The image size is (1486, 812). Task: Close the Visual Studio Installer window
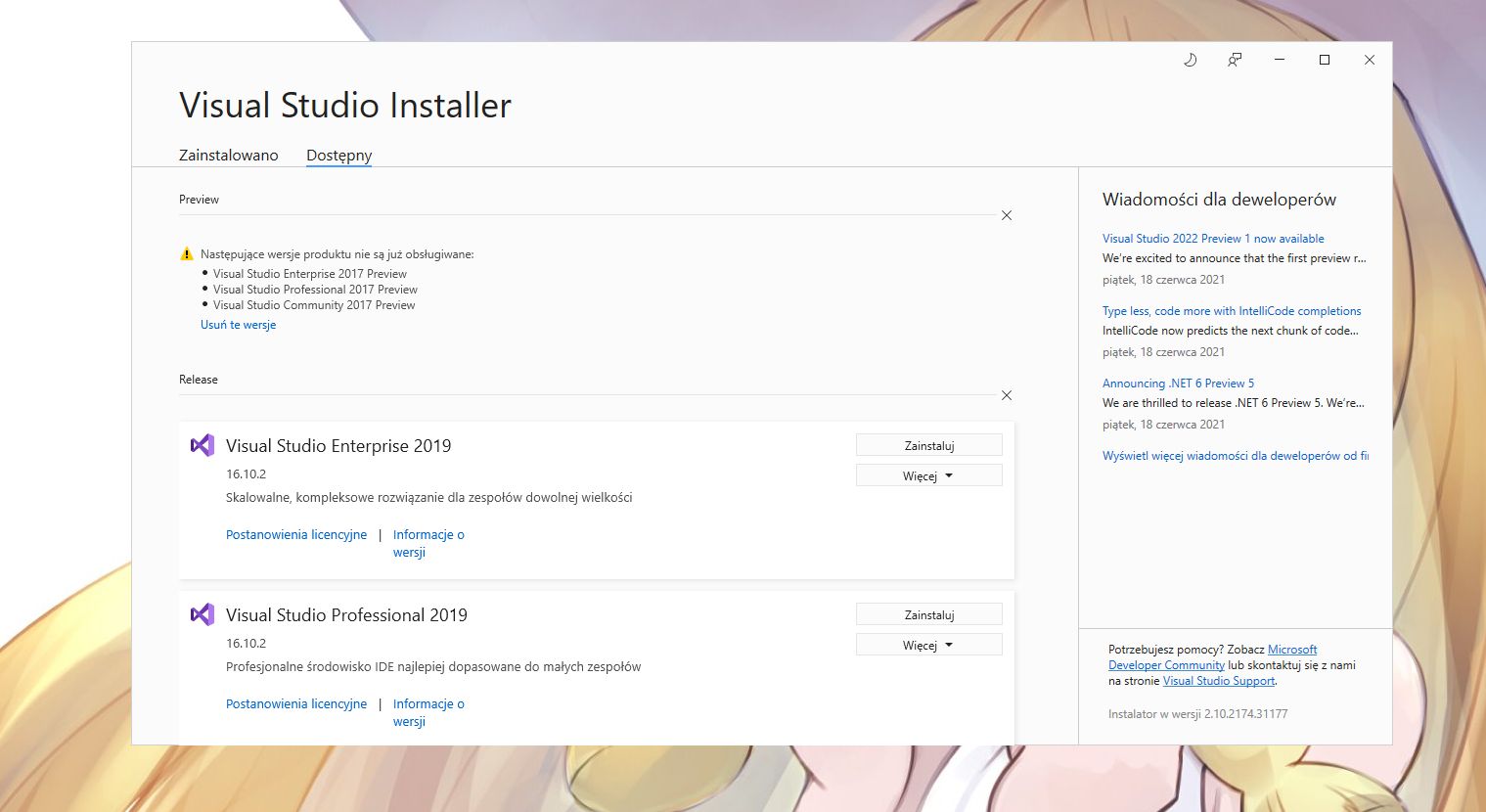coord(1370,60)
